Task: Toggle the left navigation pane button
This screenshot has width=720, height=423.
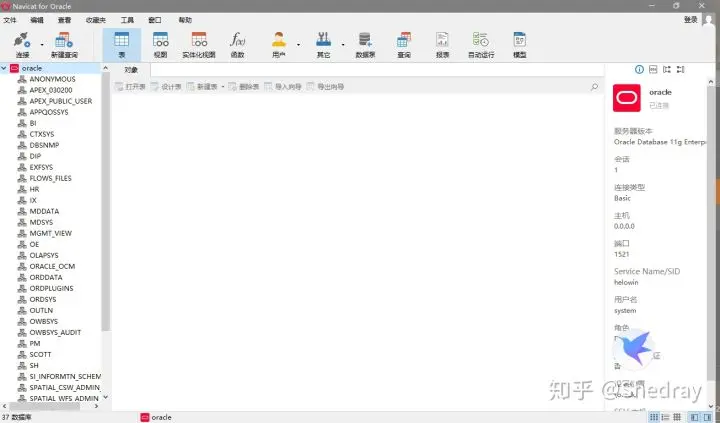Action: pyautogui.click(x=694, y=417)
